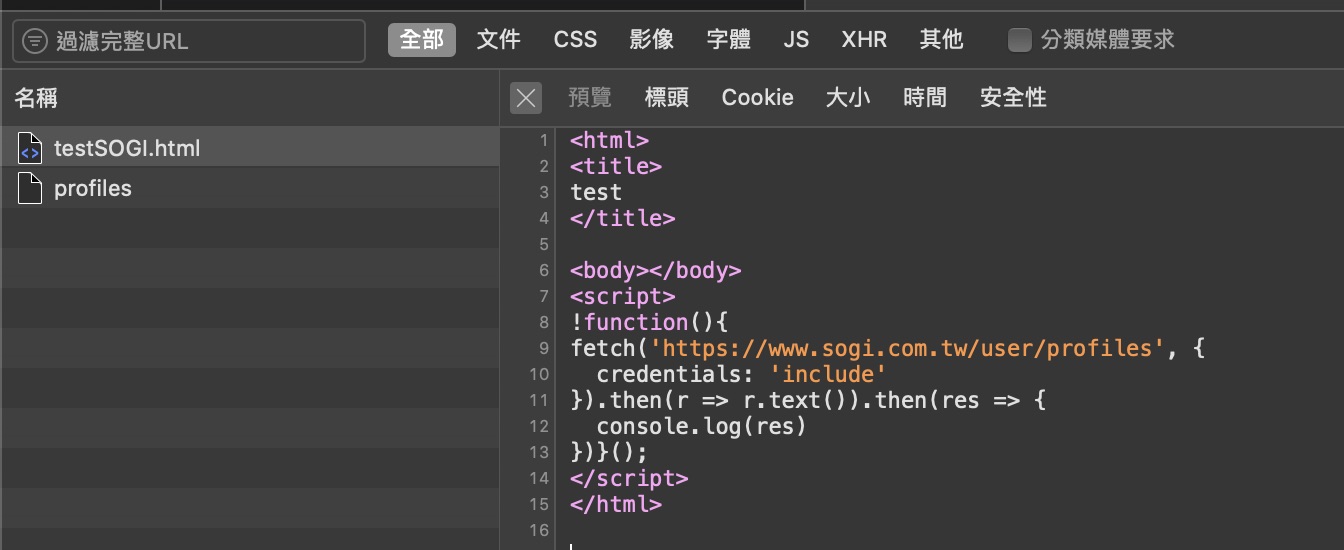Click the closing </script> tag
Viewport: 1344px width, 550px height.
pyautogui.click(x=630, y=478)
